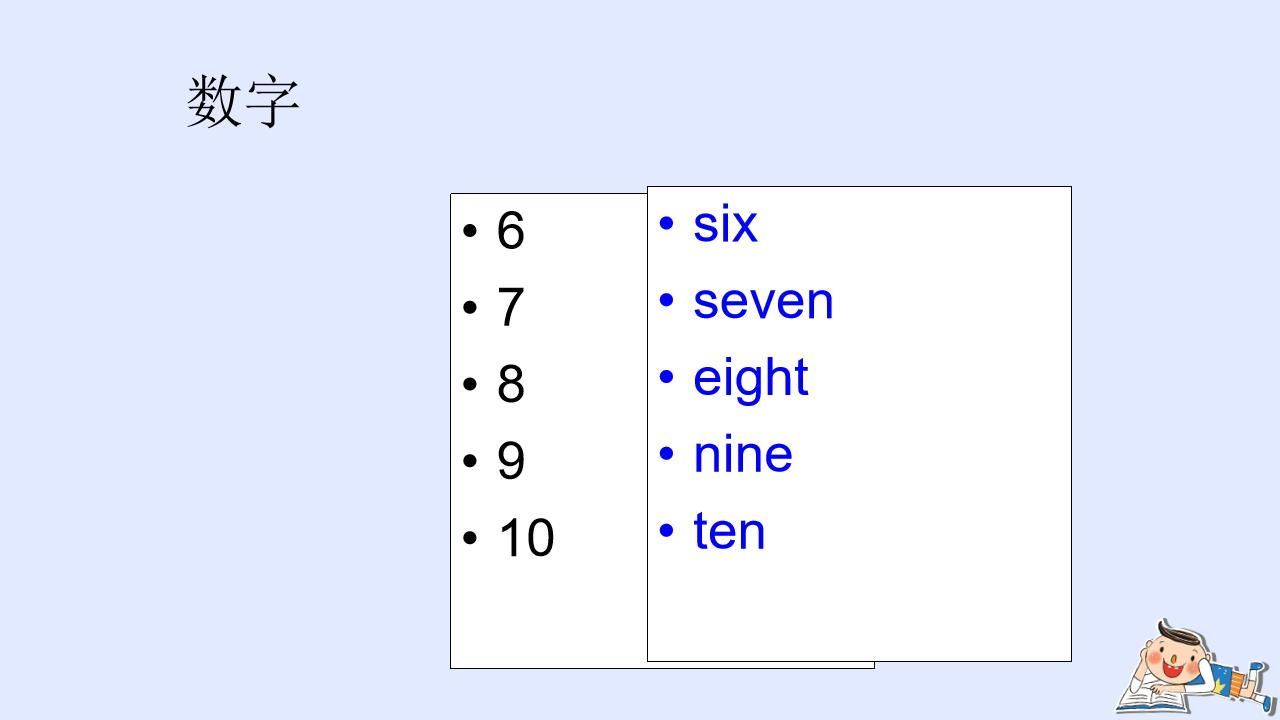Click the blue word ten
The width and height of the screenshot is (1280, 720).
point(729,531)
